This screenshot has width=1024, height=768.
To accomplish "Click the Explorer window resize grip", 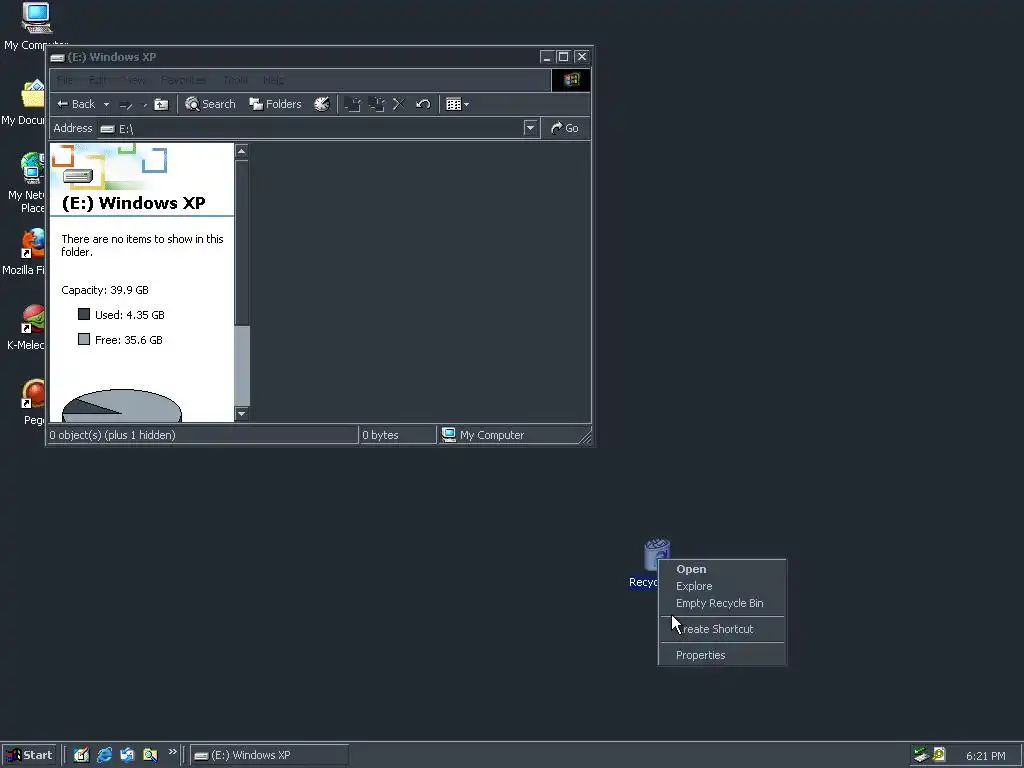I will pyautogui.click(x=586, y=437).
